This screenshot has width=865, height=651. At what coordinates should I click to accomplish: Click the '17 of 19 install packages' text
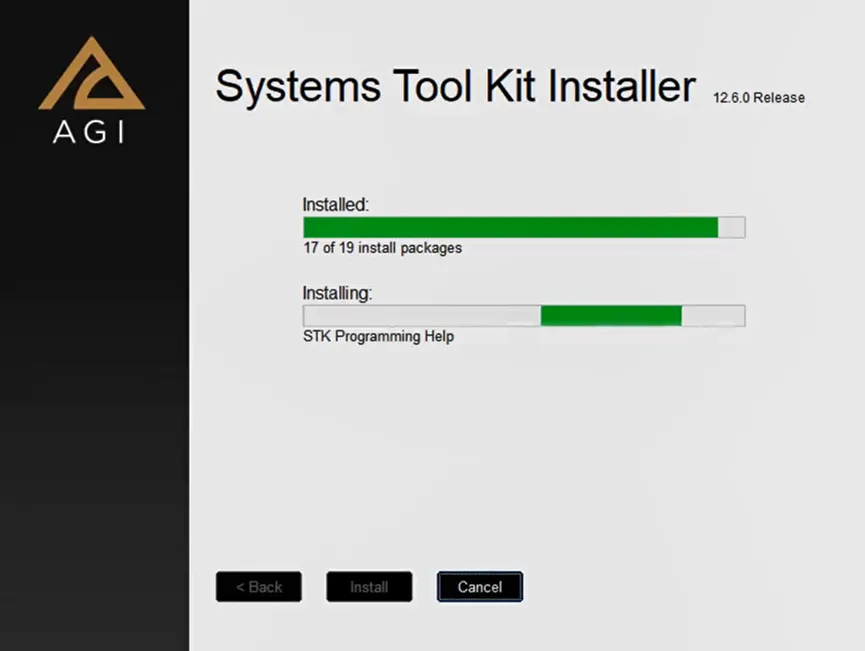[x=382, y=248]
